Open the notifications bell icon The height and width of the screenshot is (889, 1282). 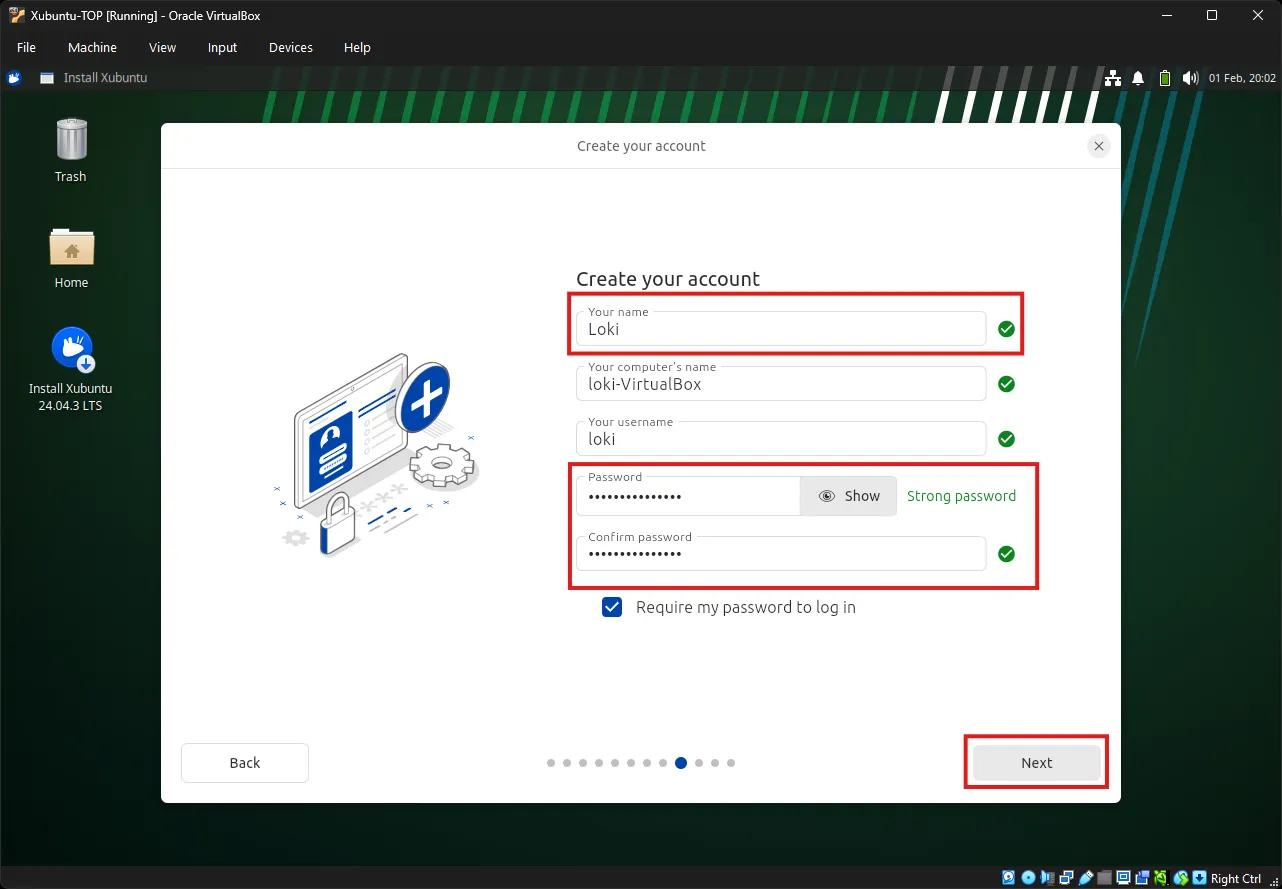tap(1138, 78)
